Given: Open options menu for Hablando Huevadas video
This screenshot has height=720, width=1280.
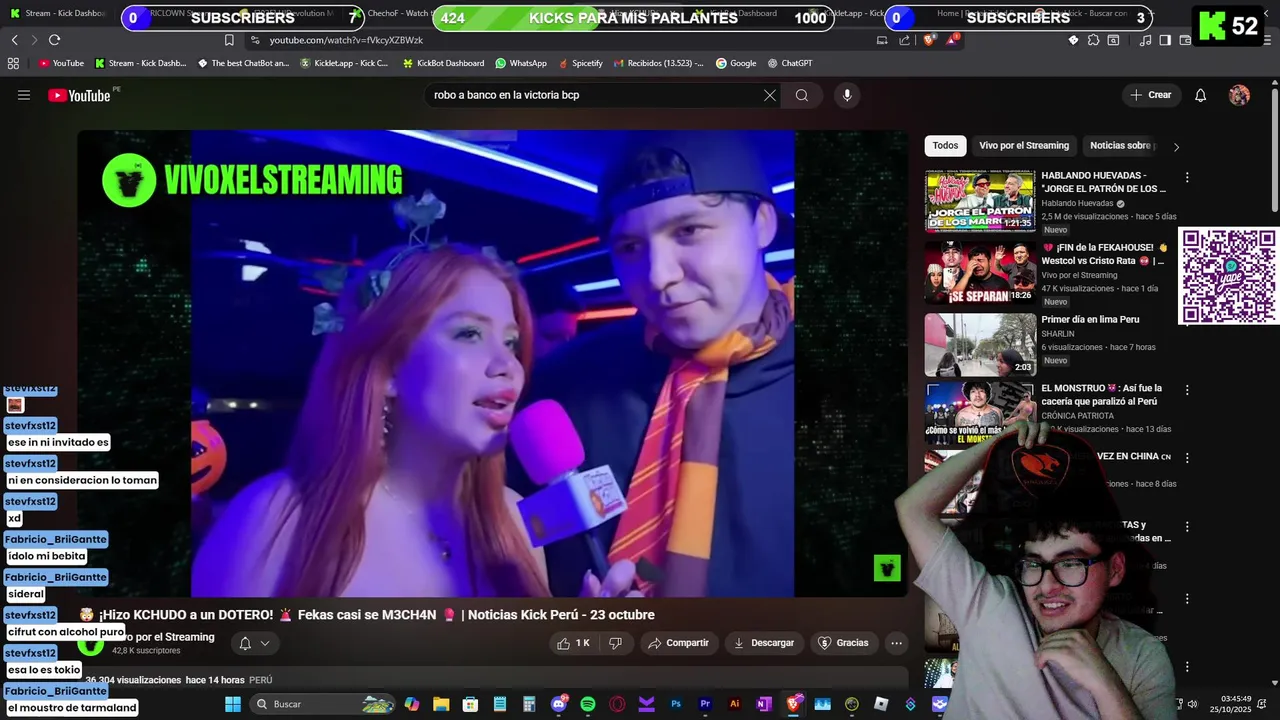Looking at the screenshot, I should (x=1187, y=177).
